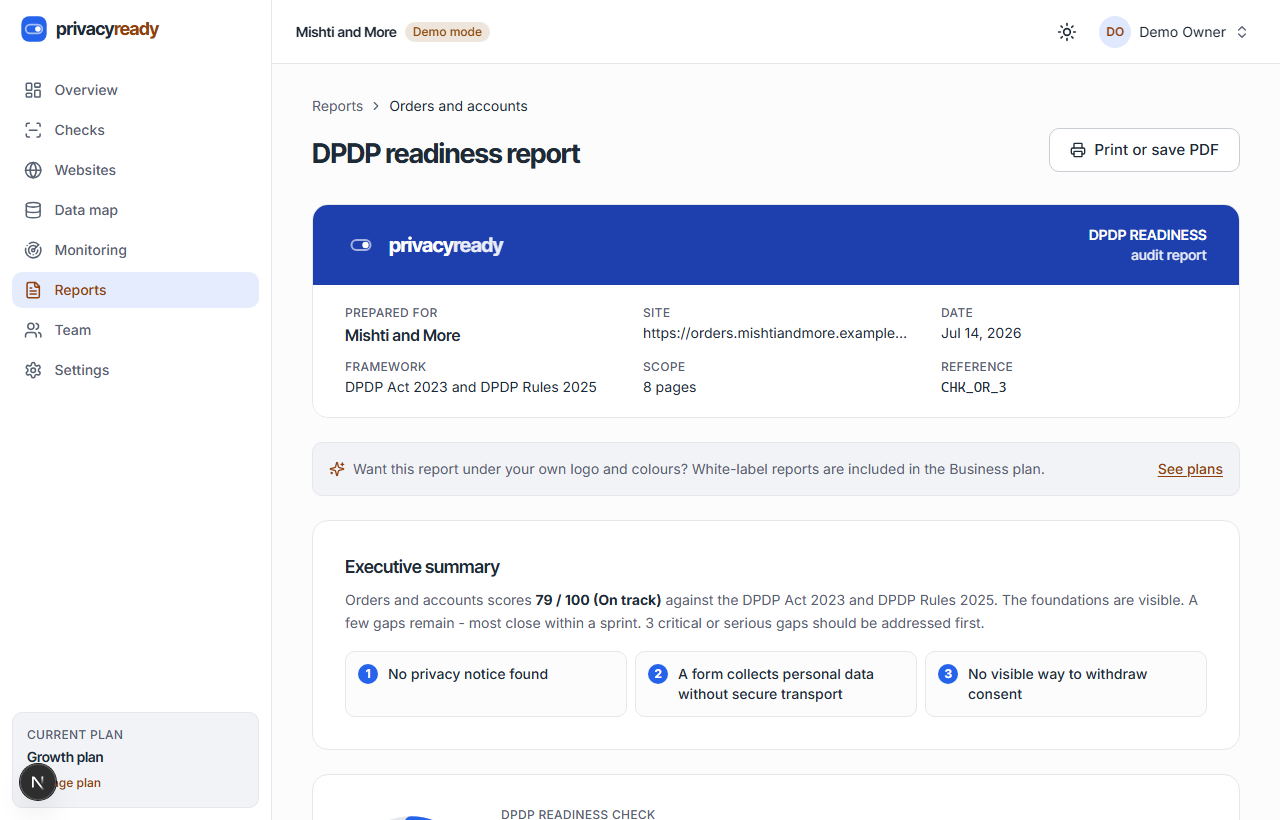This screenshot has width=1280, height=820.
Task: Click the Team people icon
Action: coord(33,330)
